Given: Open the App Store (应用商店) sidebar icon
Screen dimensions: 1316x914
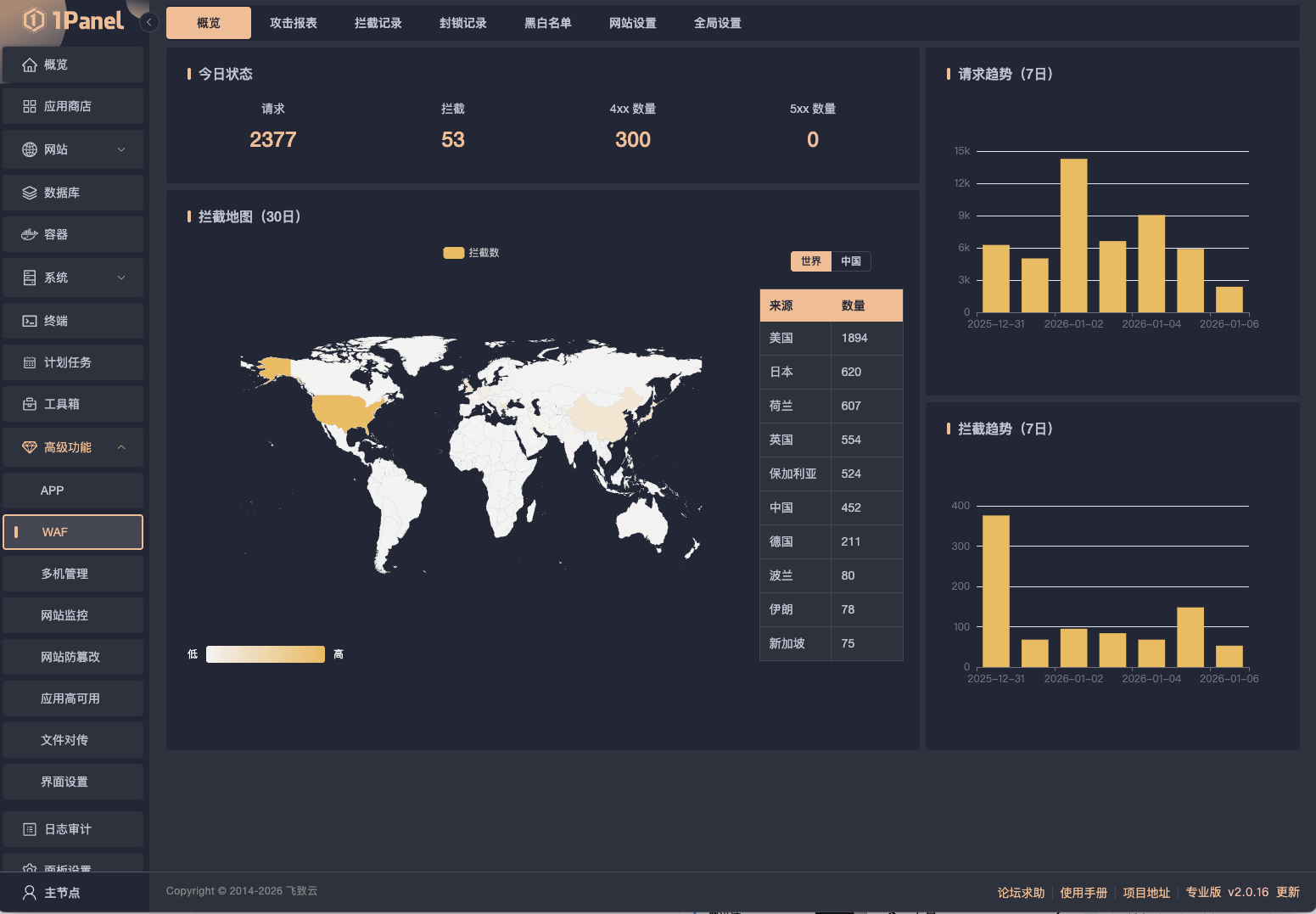Looking at the screenshot, I should (30, 106).
